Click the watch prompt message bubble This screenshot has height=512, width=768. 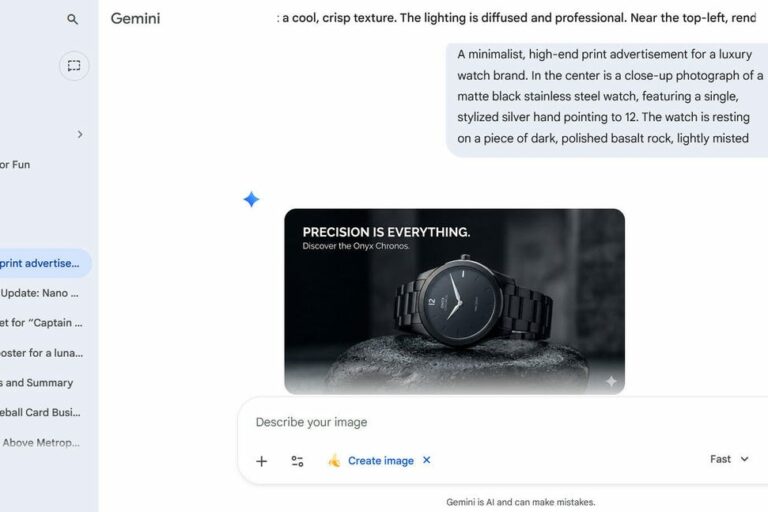click(x=606, y=96)
